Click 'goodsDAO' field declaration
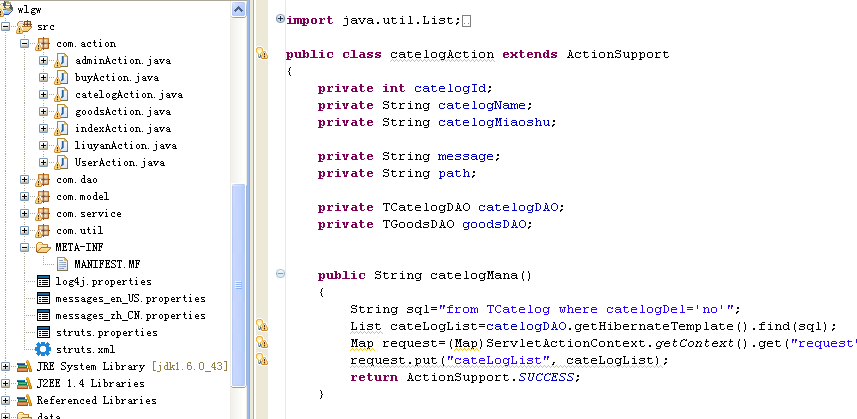Image resolution: width=857 pixels, height=419 pixels. [x=494, y=224]
